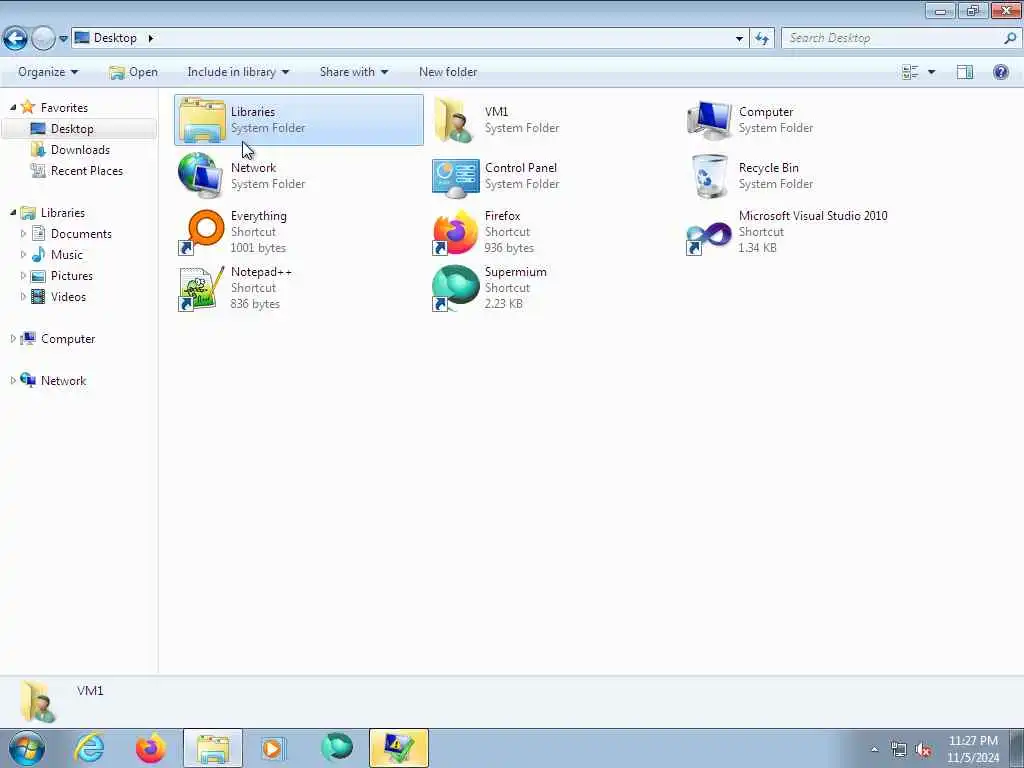Click the "Microsoft Visual Studio 2010" label
The height and width of the screenshot is (768, 1024).
[x=813, y=216]
